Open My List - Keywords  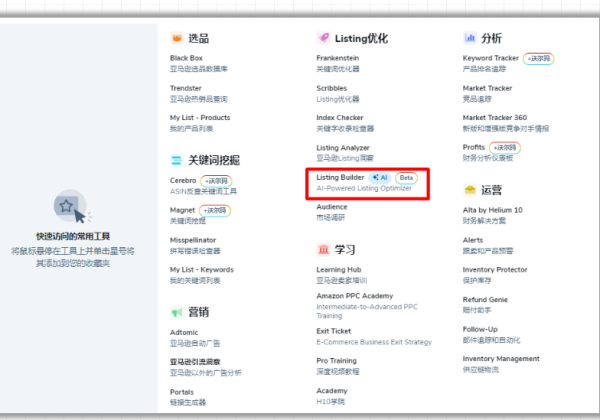[x=202, y=270]
